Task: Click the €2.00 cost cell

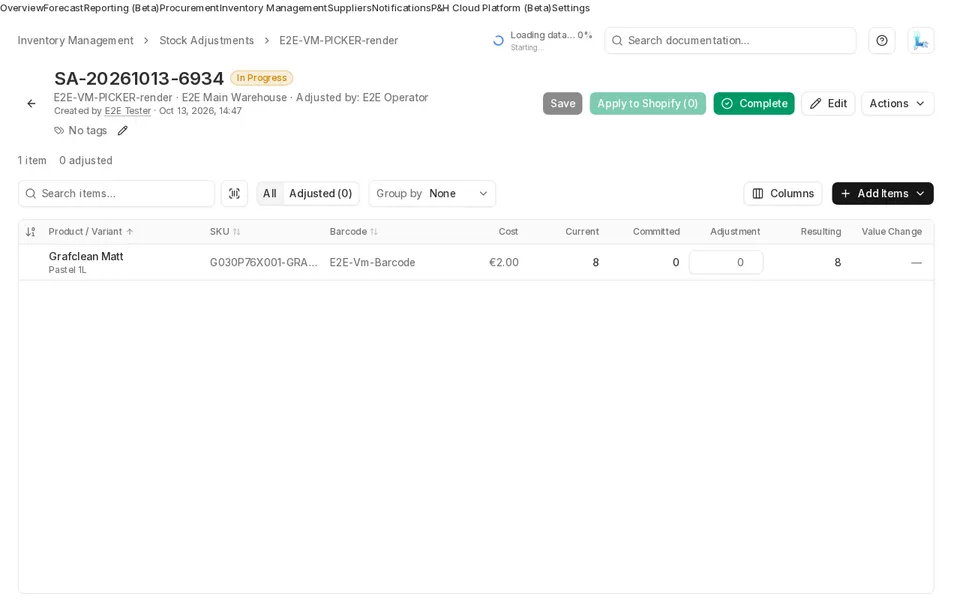Action: click(504, 263)
